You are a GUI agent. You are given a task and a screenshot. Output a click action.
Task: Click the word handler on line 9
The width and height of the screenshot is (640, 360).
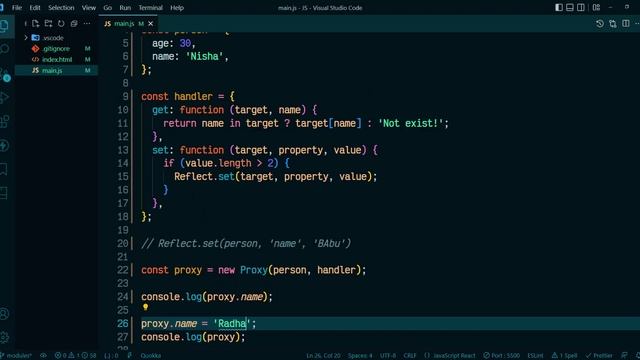coord(193,97)
